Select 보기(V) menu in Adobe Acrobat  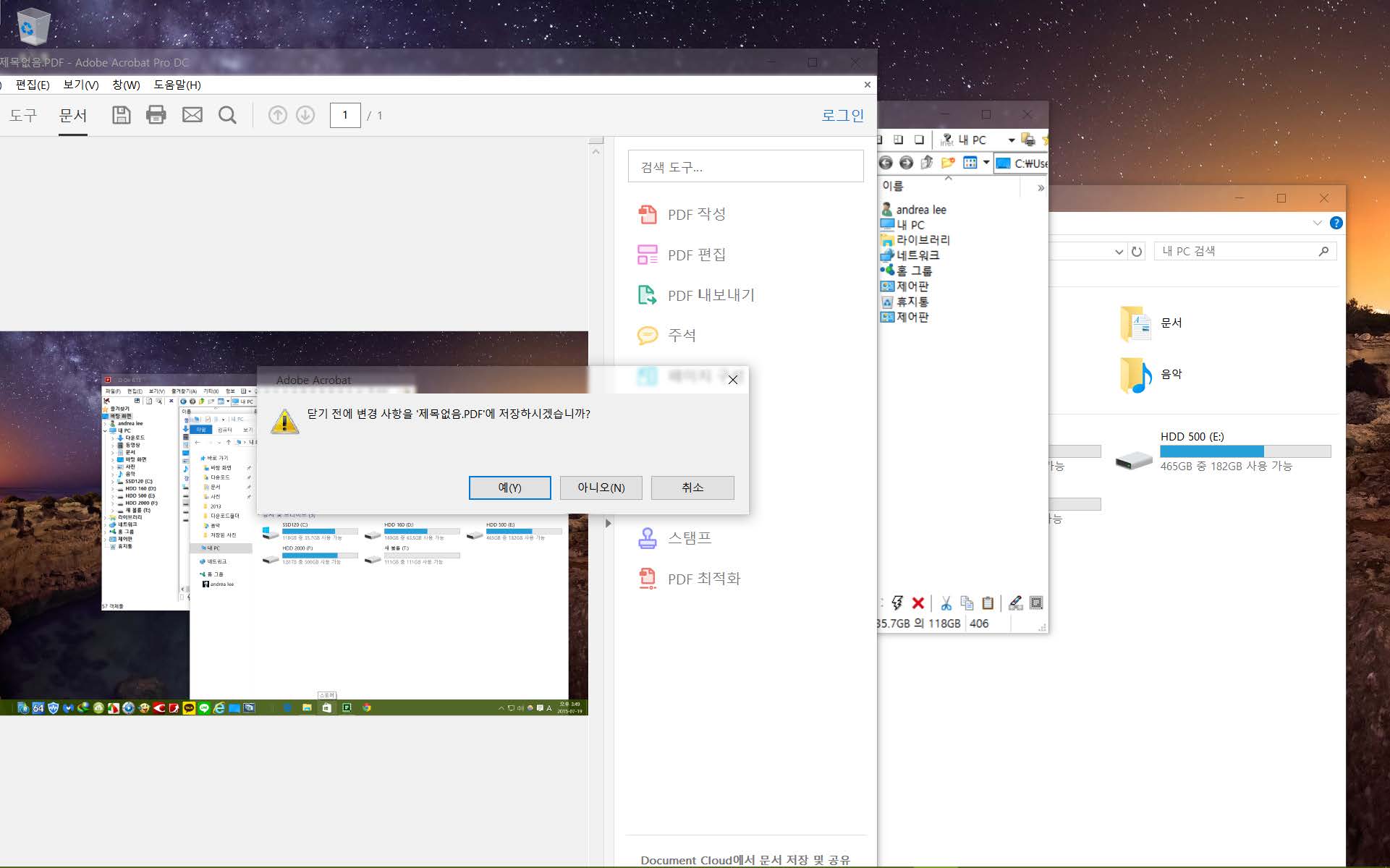pyautogui.click(x=80, y=84)
